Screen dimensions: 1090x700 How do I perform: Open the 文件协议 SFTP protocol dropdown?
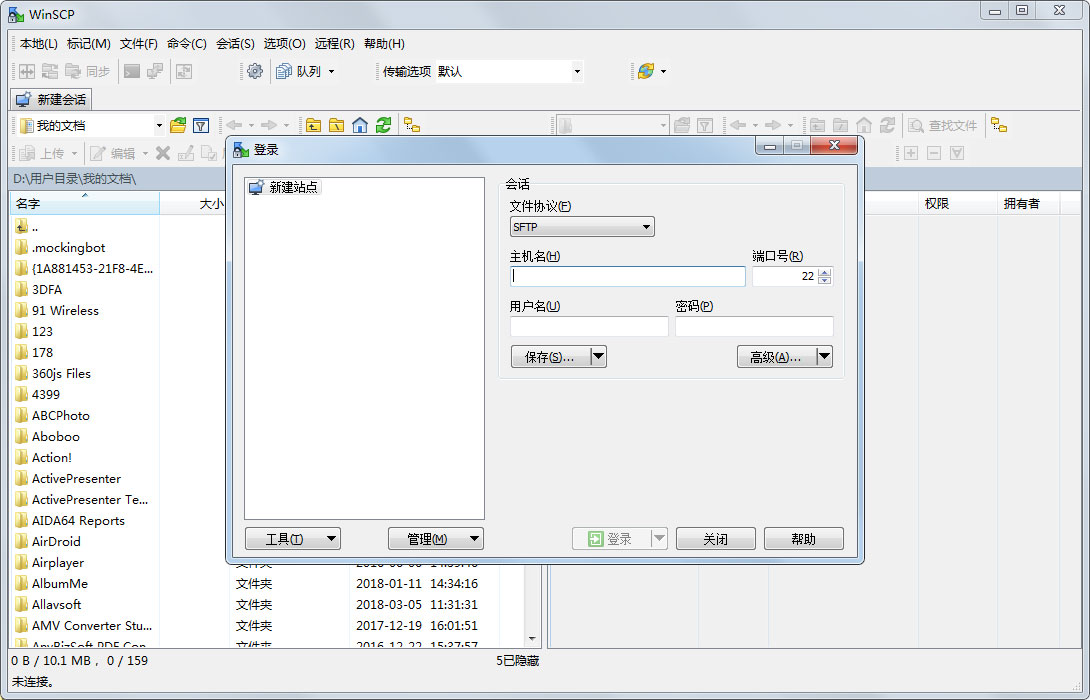pos(582,227)
